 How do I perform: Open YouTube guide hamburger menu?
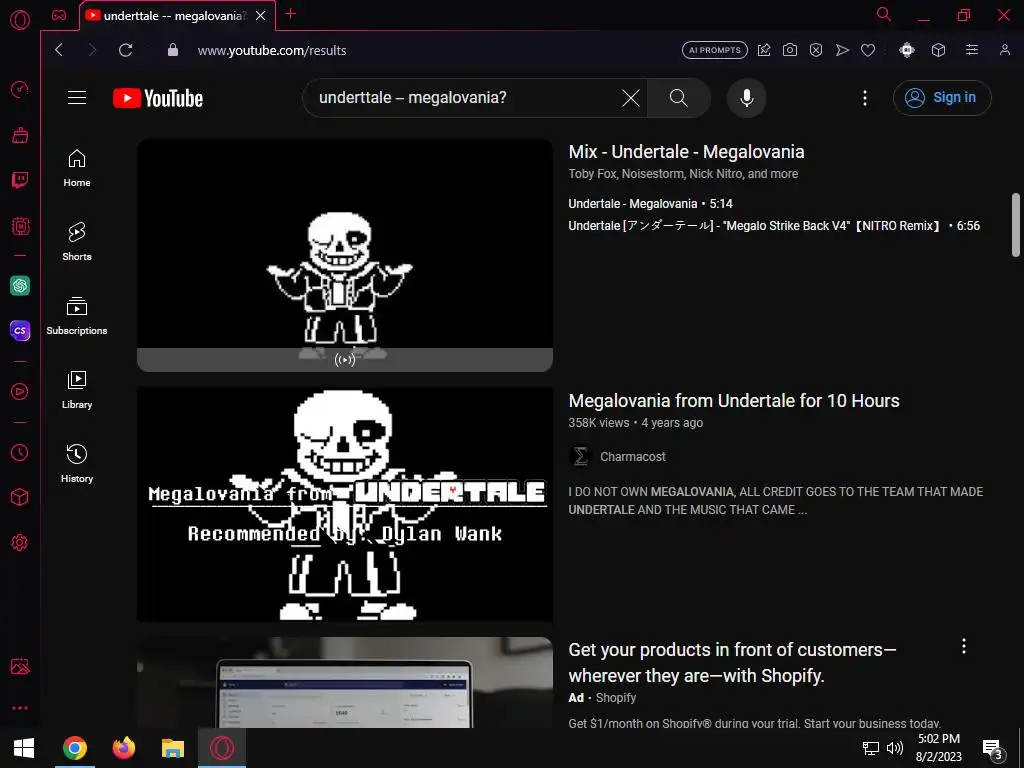coord(77,98)
